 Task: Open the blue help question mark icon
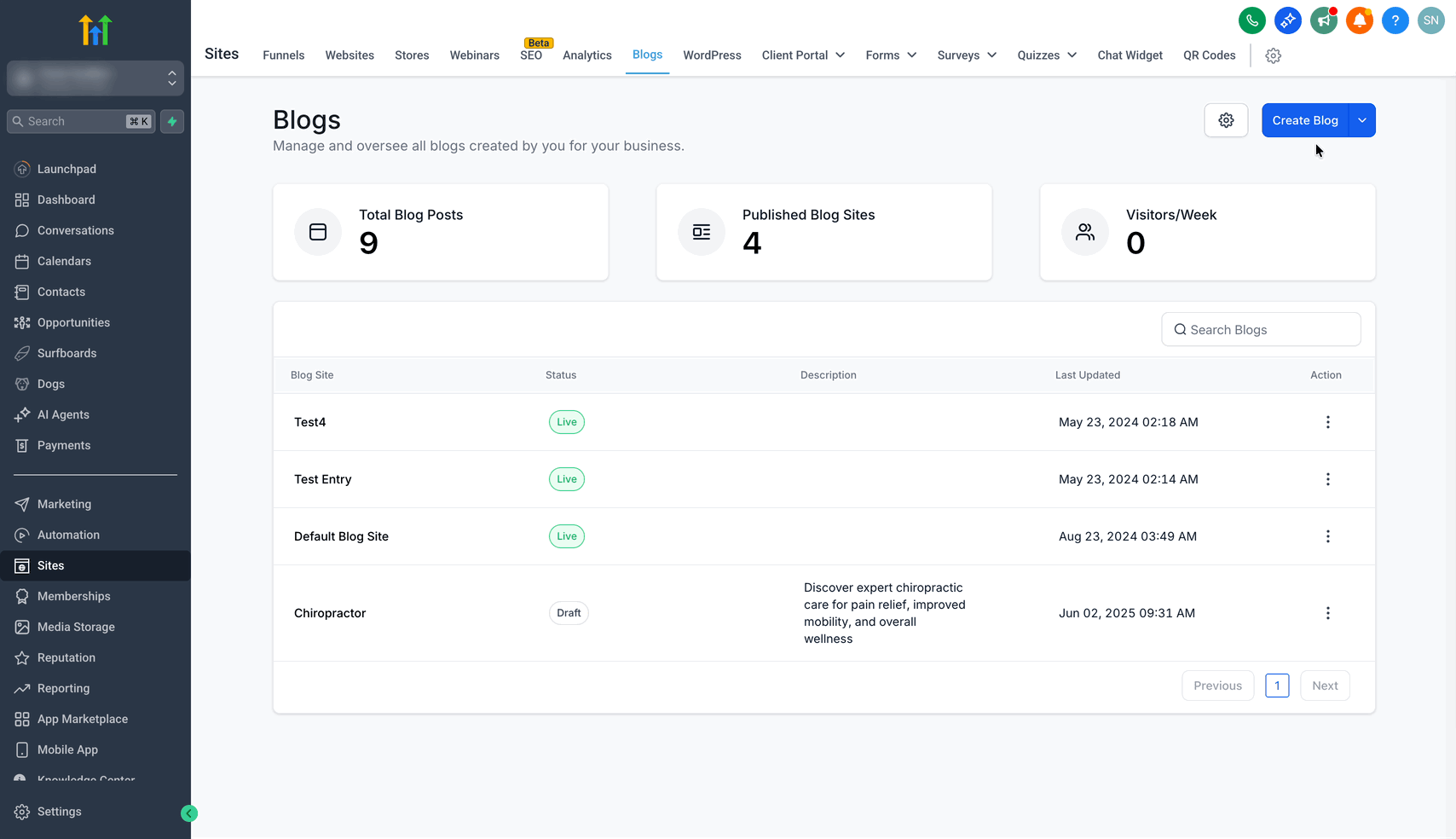1395,20
